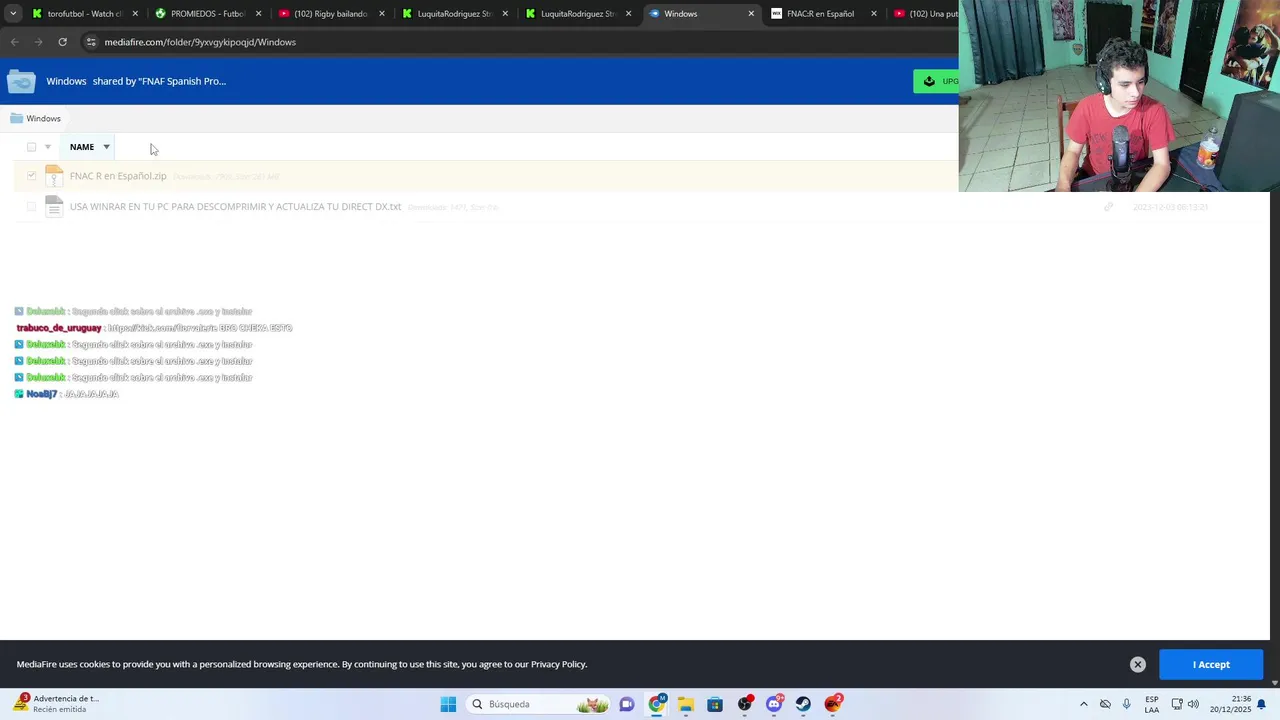Close the PROMIEDOS tab
Viewport: 1280px width, 720px height.
pyautogui.click(x=258, y=14)
